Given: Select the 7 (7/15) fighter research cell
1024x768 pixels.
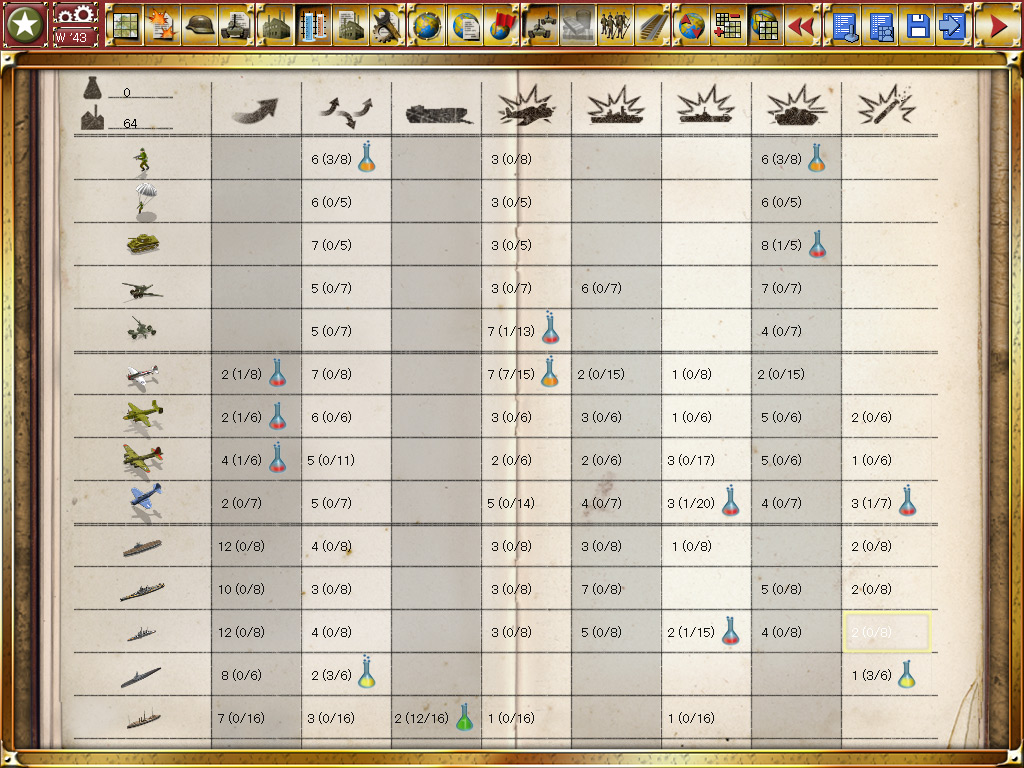Looking at the screenshot, I should (x=510, y=374).
